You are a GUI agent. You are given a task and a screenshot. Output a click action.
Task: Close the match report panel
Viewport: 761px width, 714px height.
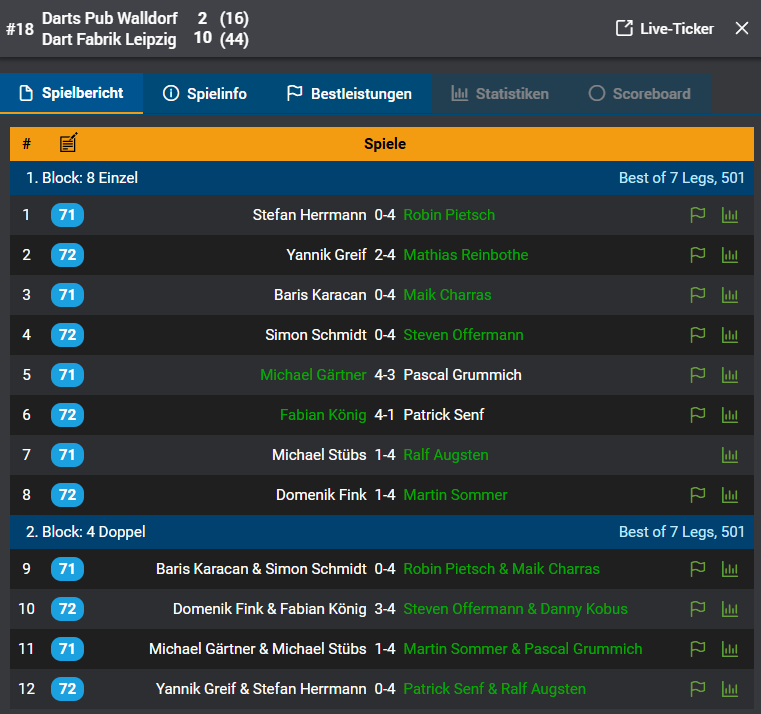[x=742, y=28]
